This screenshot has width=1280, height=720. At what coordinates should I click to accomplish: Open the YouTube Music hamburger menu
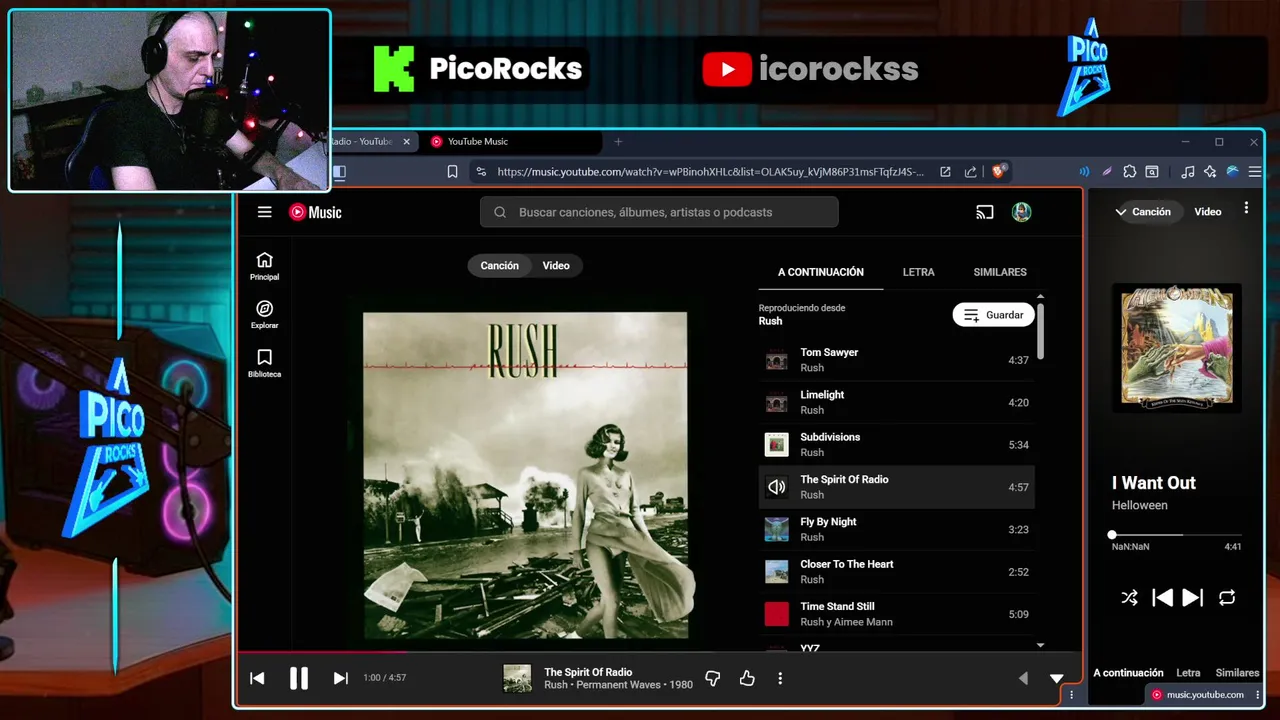pos(264,212)
